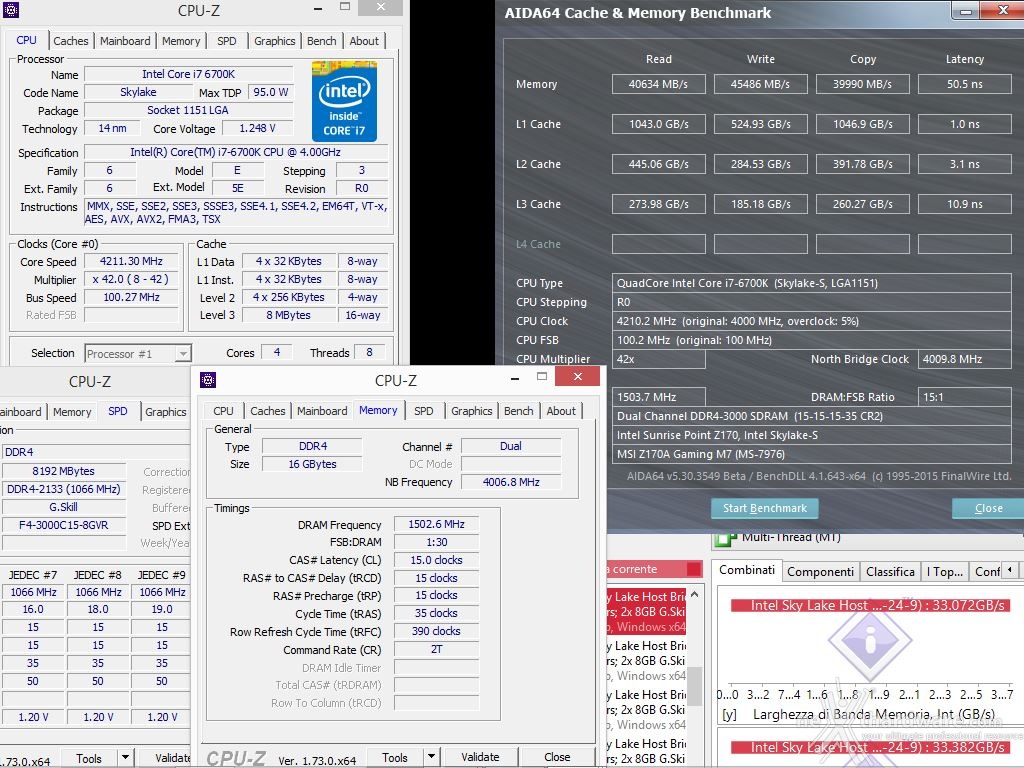Click the Command Rate value 2T
The width and height of the screenshot is (1024, 768).
point(436,650)
